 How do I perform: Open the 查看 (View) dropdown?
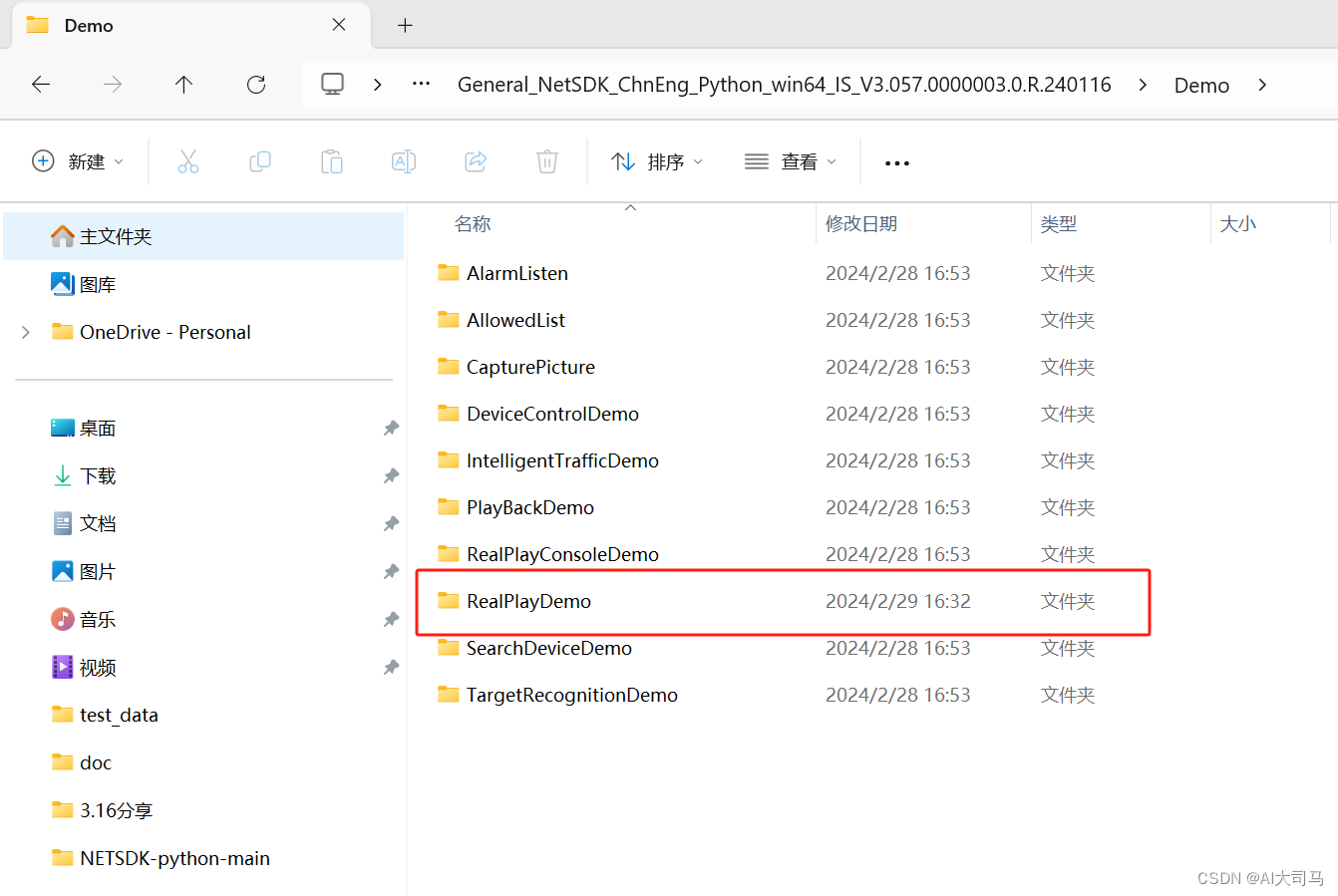tap(791, 161)
